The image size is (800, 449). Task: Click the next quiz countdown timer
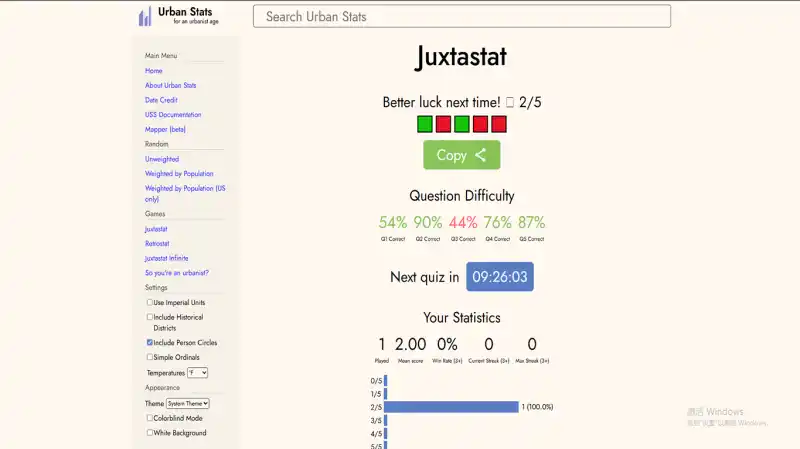tap(500, 277)
